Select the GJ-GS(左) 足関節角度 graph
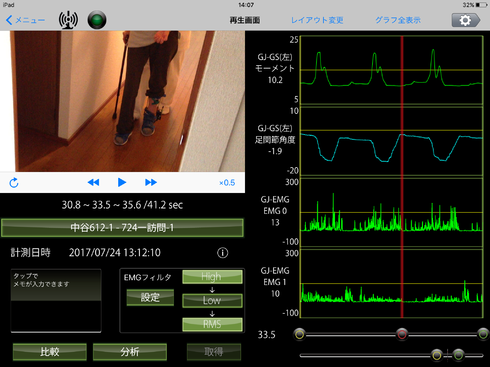Image resolution: width=490 pixels, height=367 pixels. 392,141
